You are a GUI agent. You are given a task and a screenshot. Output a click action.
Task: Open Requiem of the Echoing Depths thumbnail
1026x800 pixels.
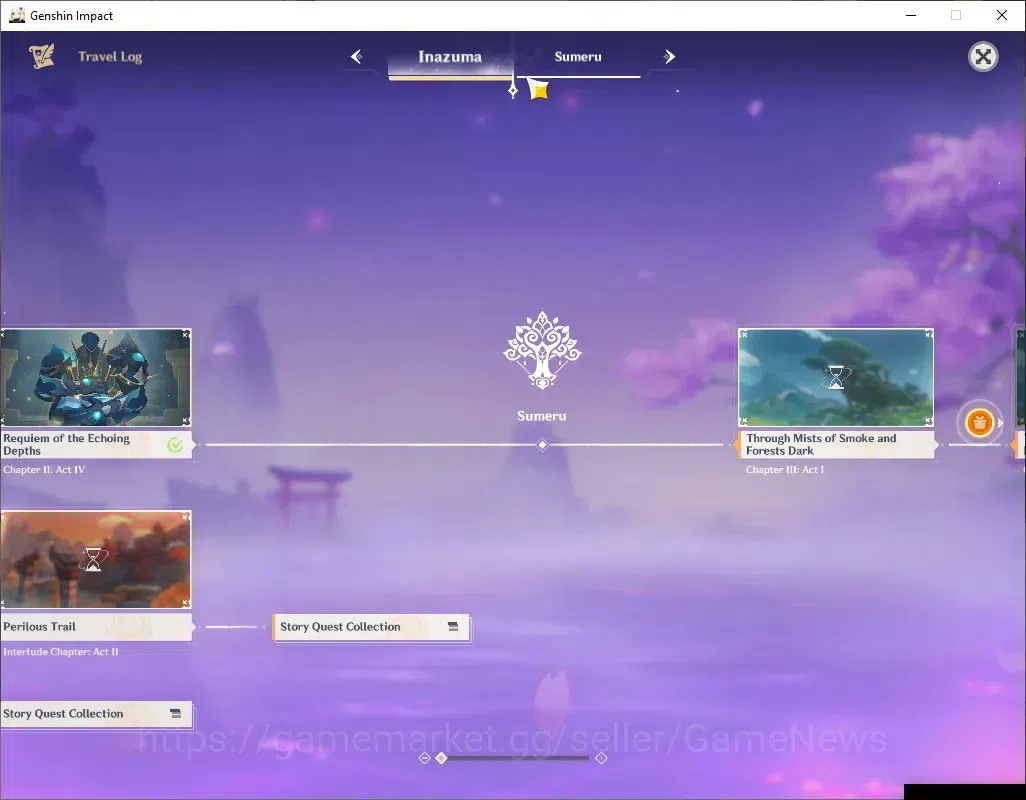[x=96, y=377]
